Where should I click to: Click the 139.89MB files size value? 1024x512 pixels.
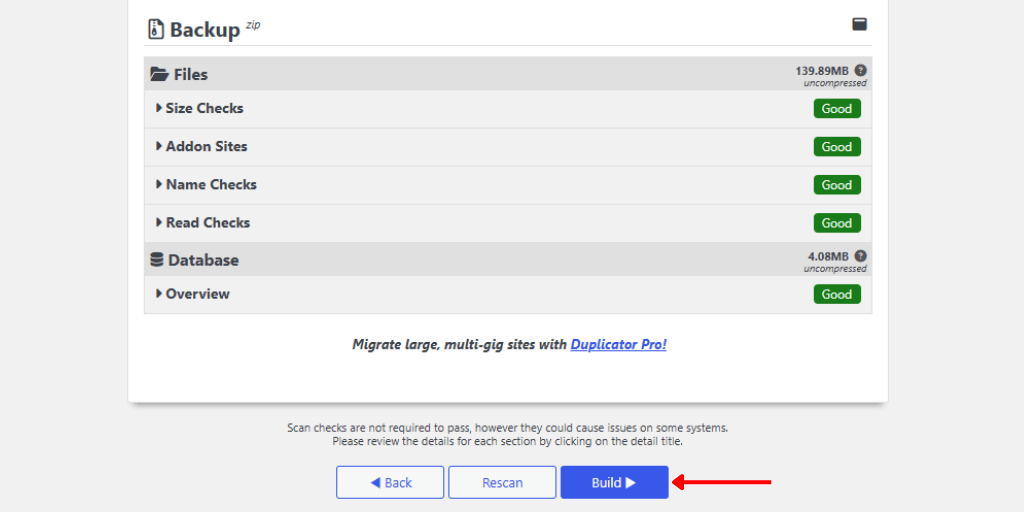822,71
